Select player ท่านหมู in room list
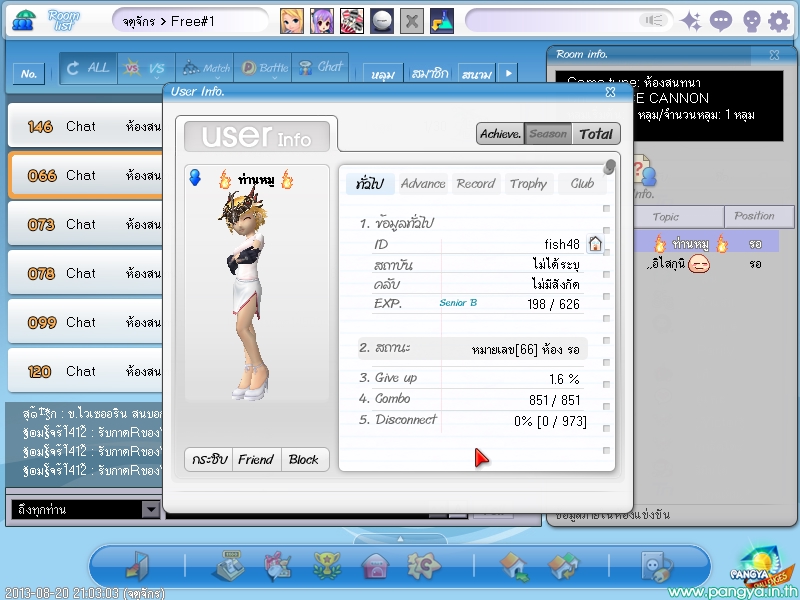Image resolution: width=800 pixels, height=600 pixels. click(707, 243)
